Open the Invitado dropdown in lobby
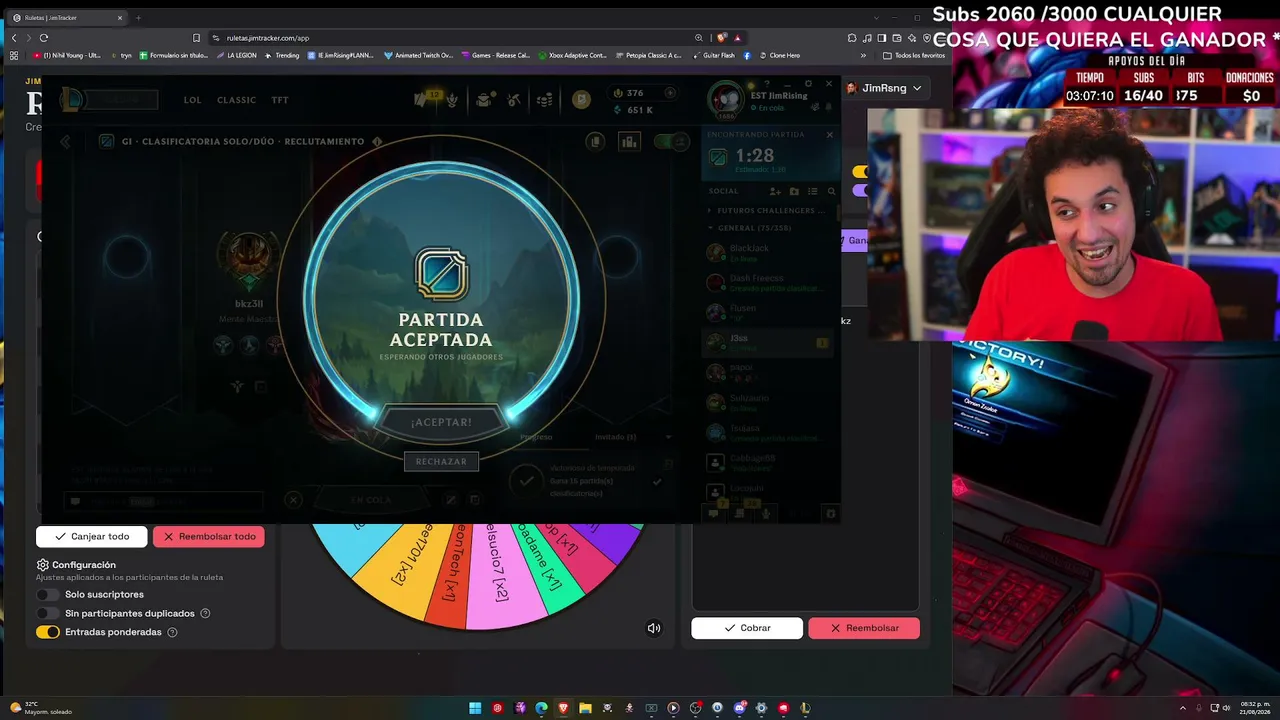This screenshot has width=1280, height=720. [634, 437]
